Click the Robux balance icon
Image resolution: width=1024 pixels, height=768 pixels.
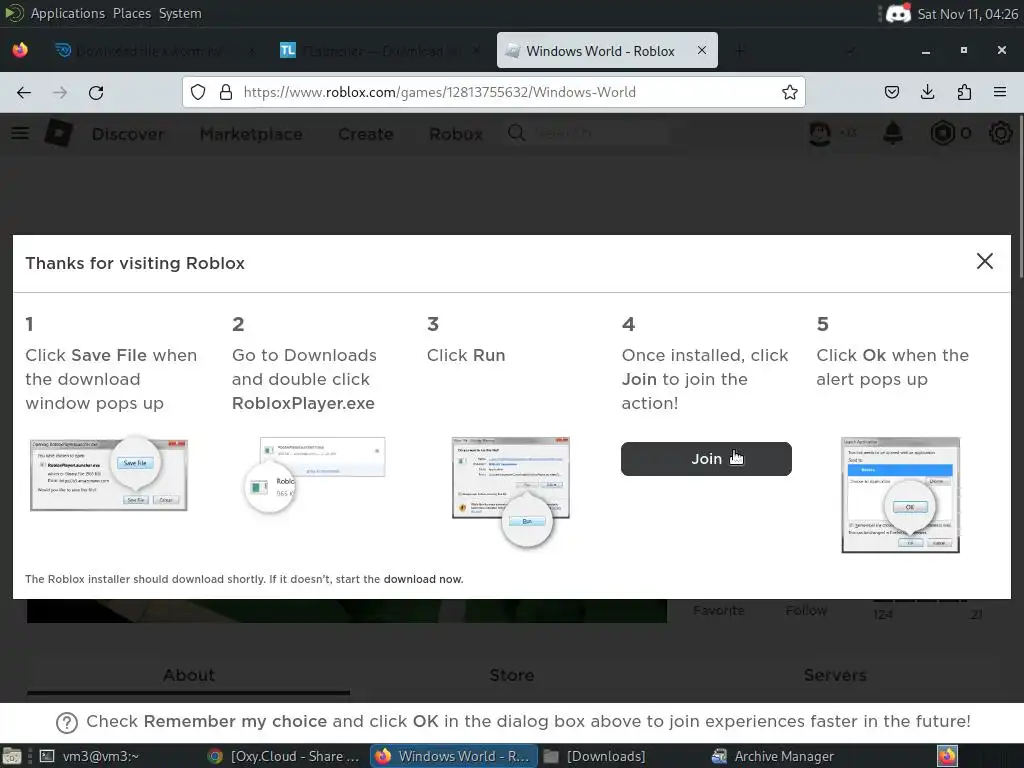[942, 133]
